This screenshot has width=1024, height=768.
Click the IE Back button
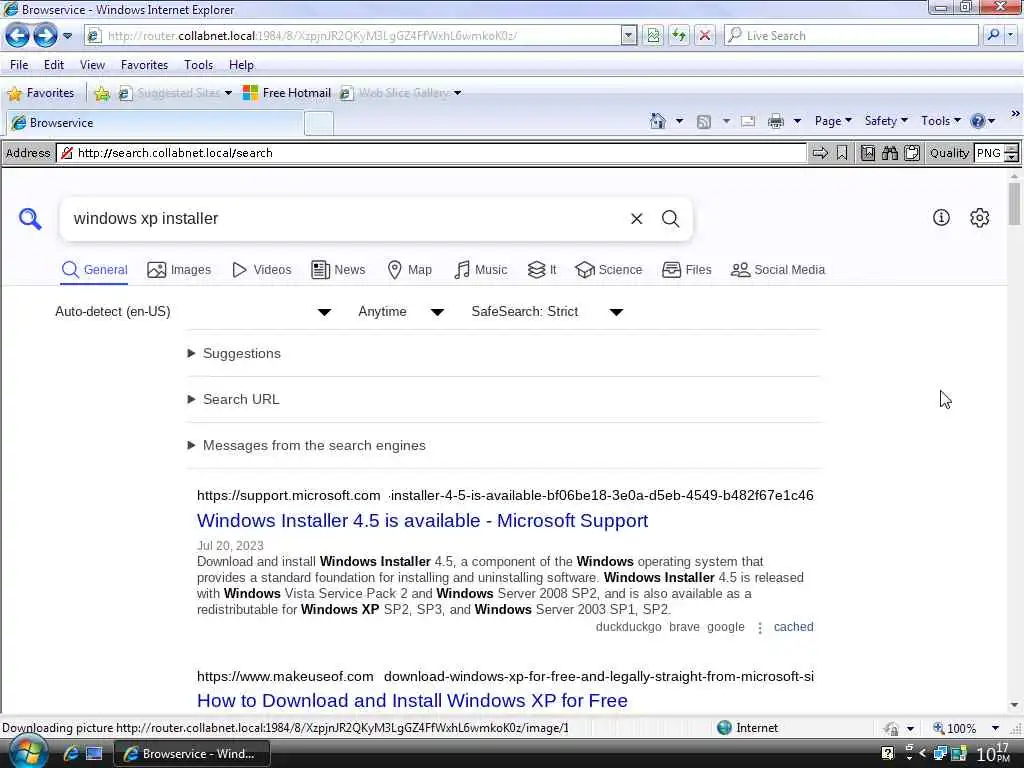[x=17, y=35]
